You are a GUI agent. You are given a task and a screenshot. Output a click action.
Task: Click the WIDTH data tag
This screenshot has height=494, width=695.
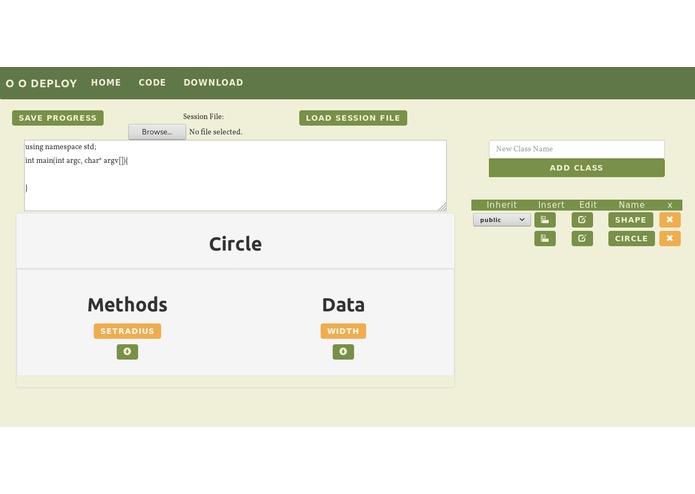(343, 331)
